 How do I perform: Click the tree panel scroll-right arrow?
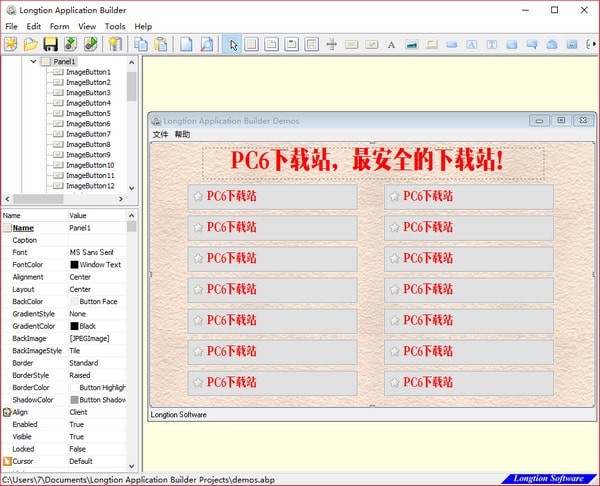[x=121, y=199]
